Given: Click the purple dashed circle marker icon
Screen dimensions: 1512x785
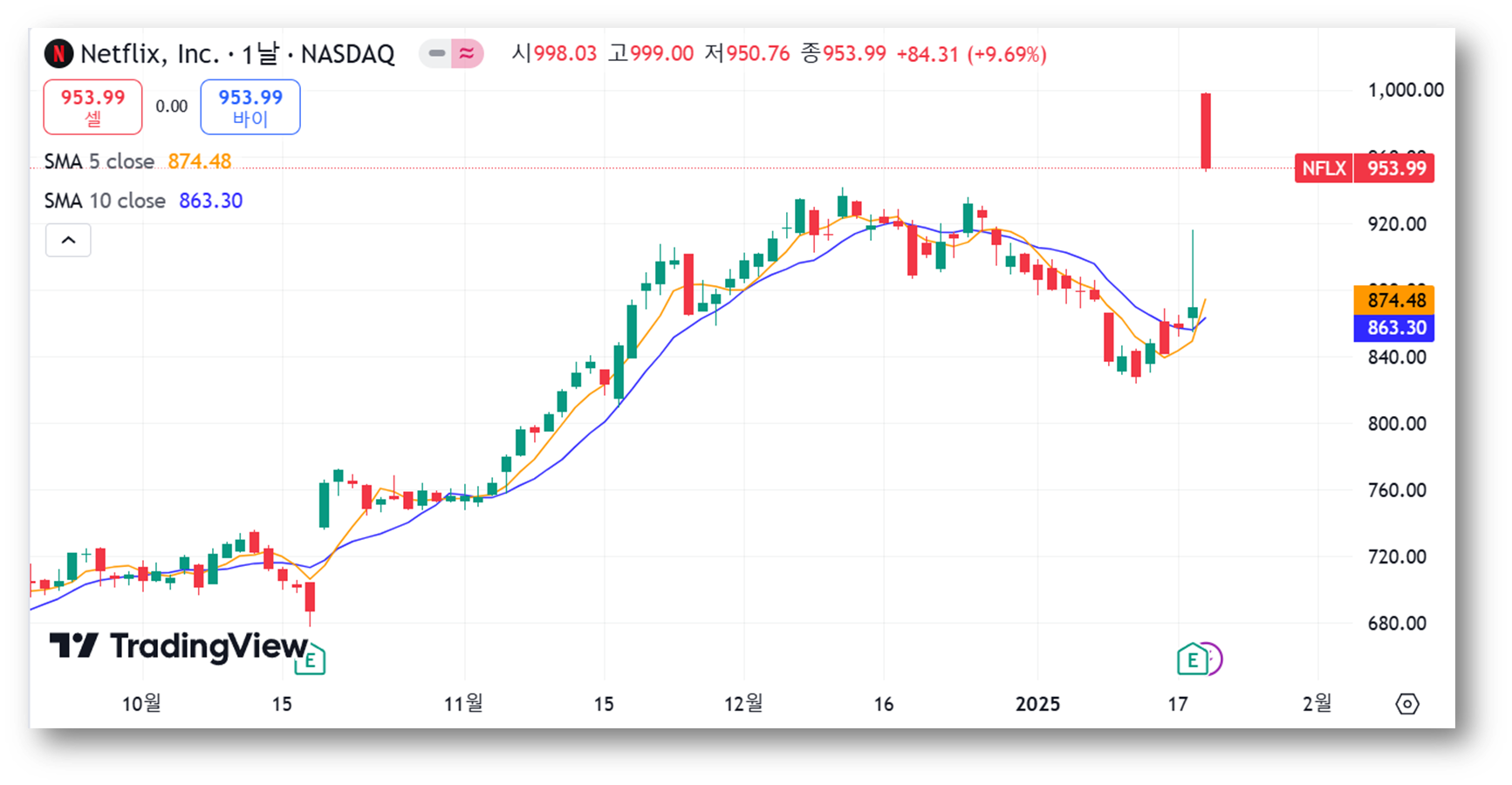Looking at the screenshot, I should (1215, 659).
